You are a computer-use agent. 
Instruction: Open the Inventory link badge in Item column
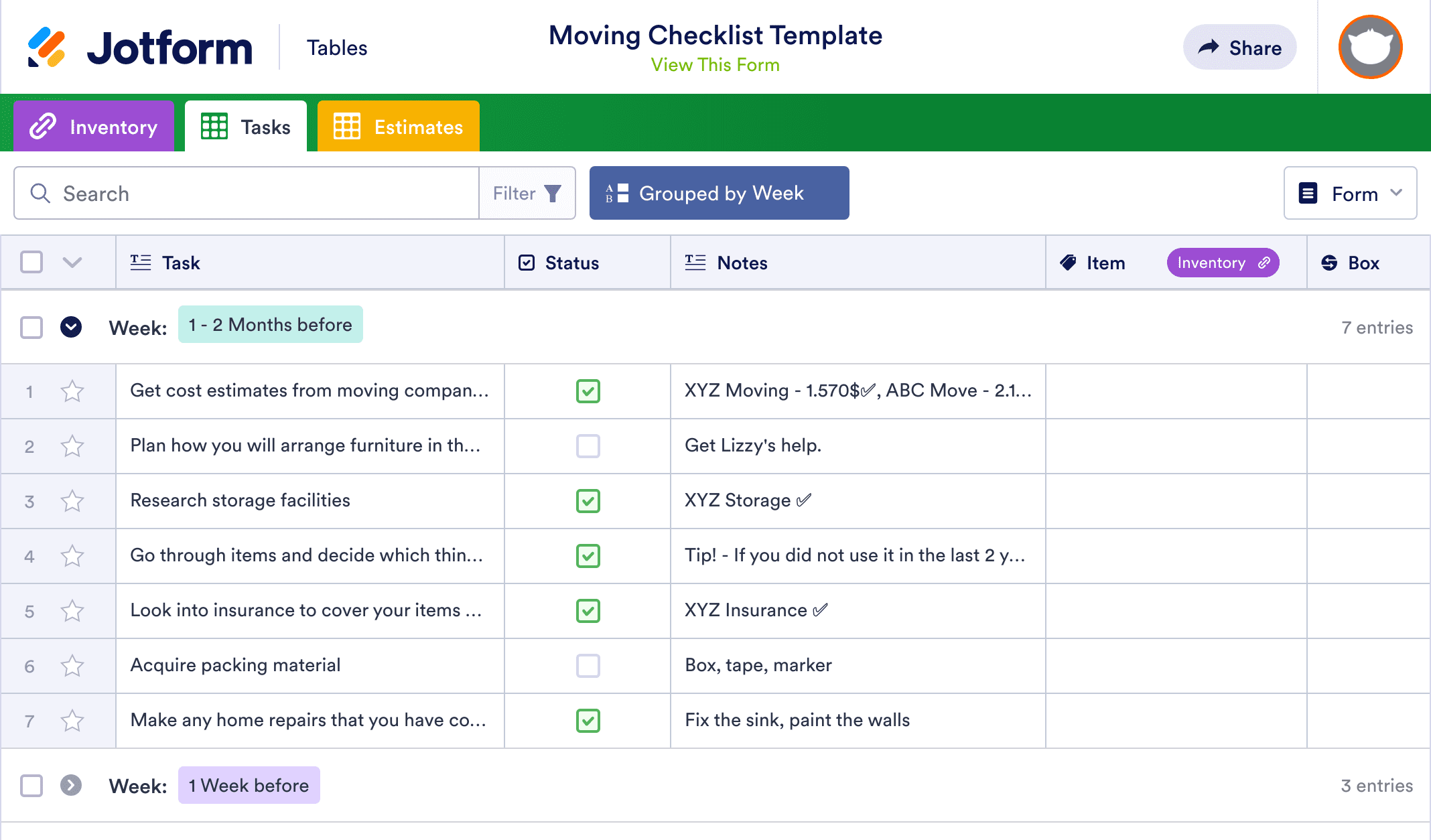pos(1223,263)
